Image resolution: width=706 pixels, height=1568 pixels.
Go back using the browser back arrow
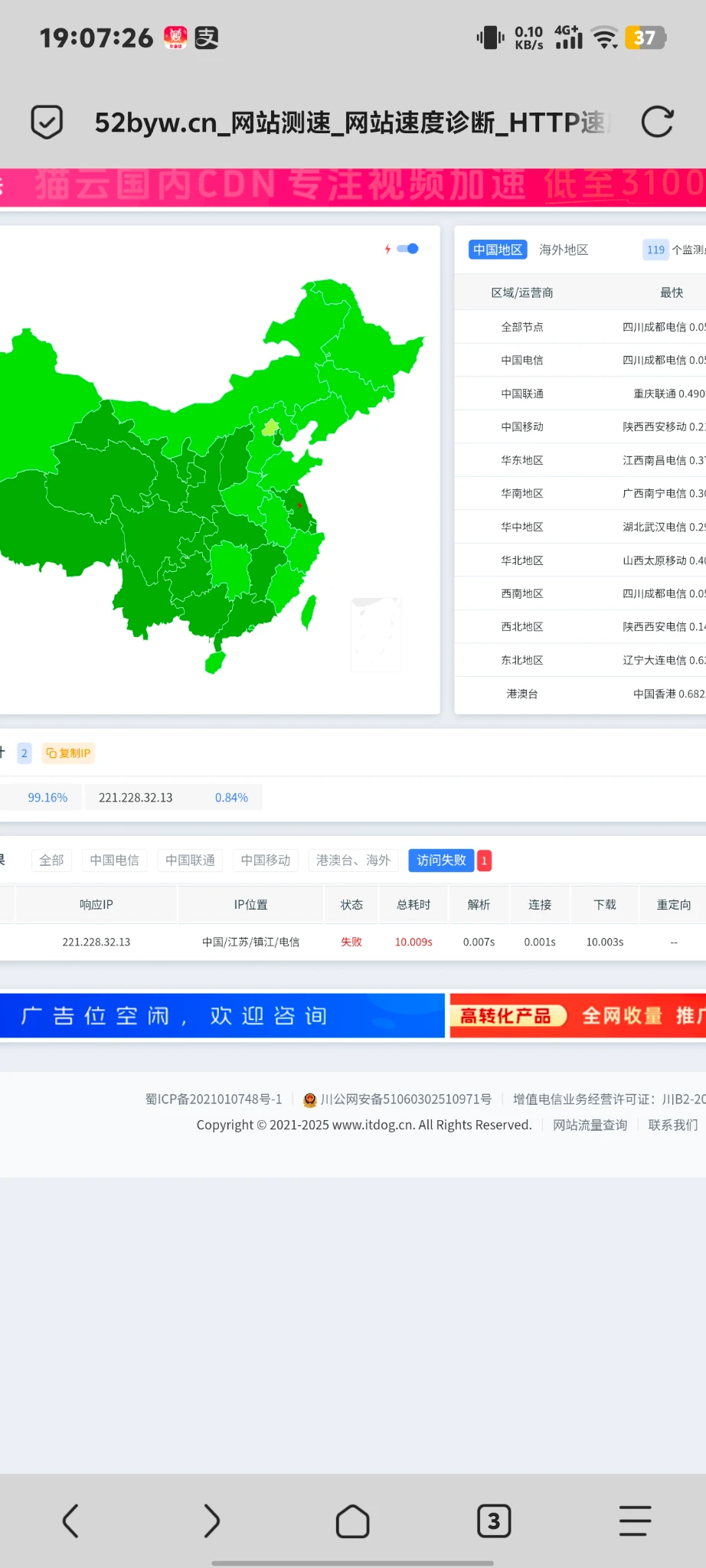(70, 1521)
